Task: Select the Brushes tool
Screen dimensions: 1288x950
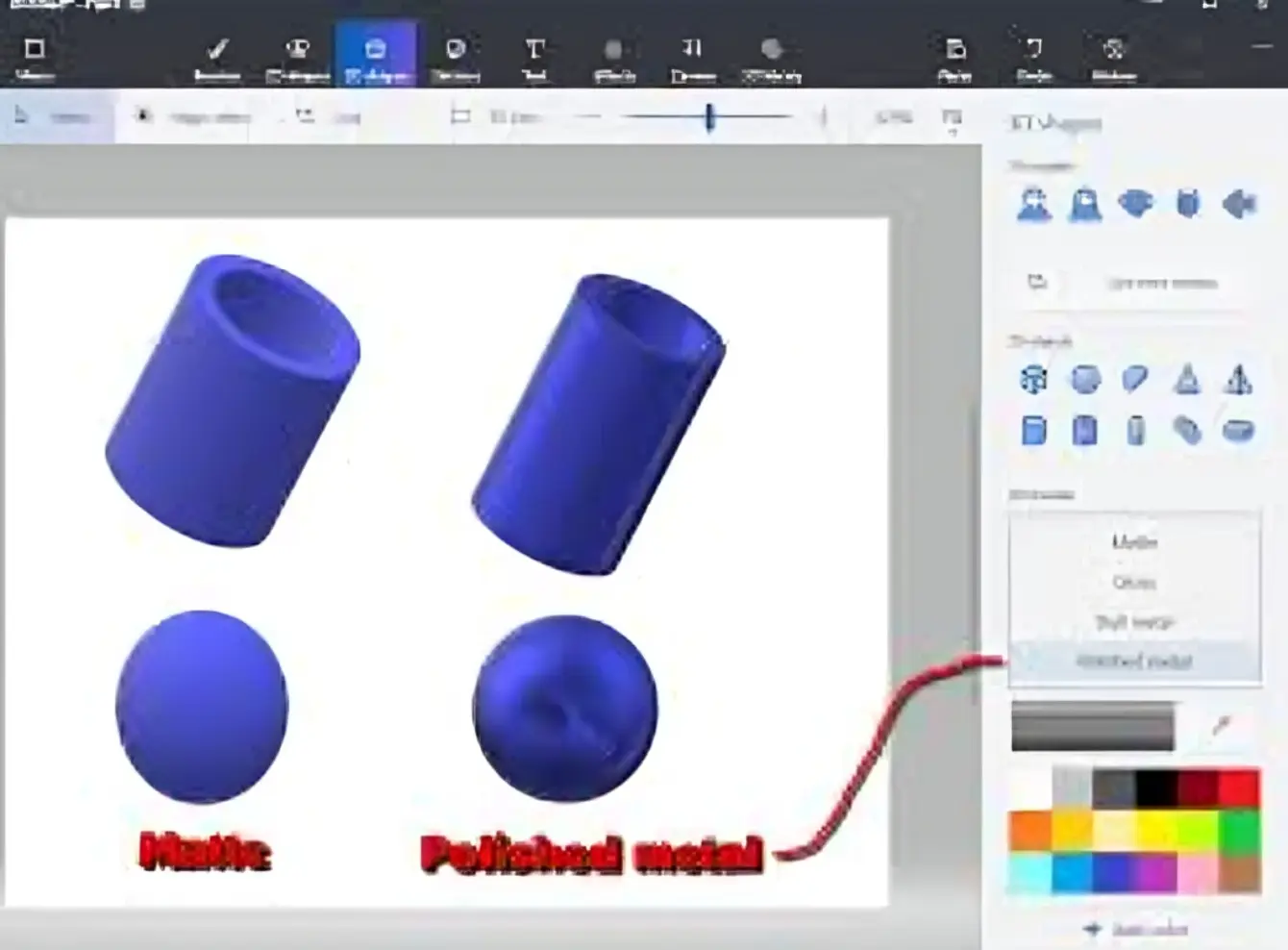Action: pos(217,53)
